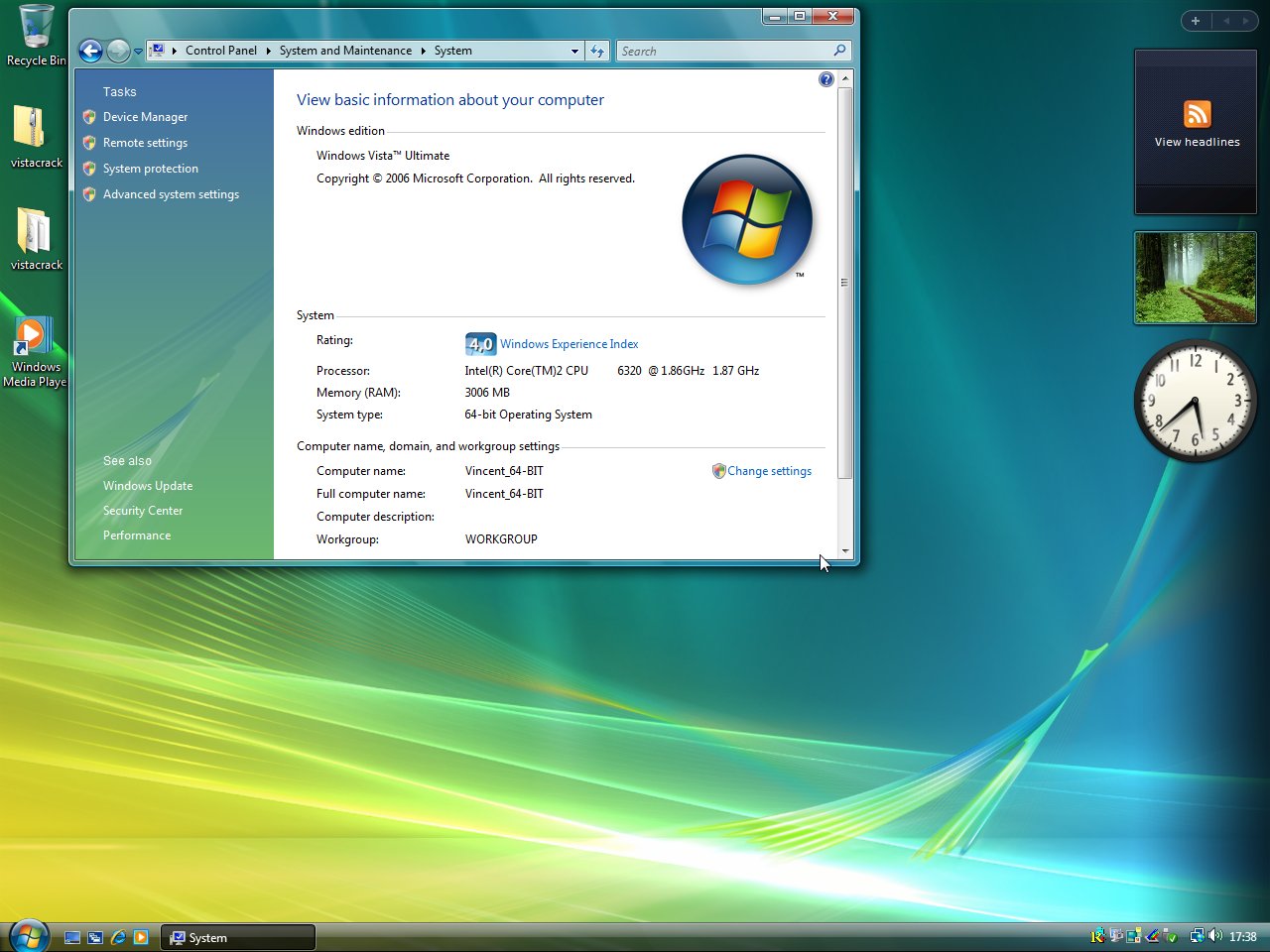This screenshot has width=1270, height=952.
Task: Open Performance under See also
Action: tap(137, 535)
